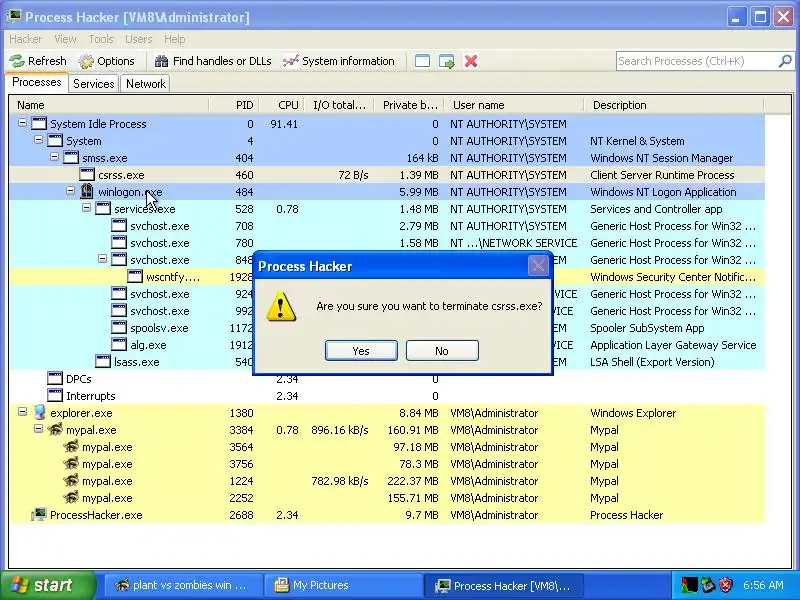
Task: Select mypal.exe row with PID 2252
Action: click(387, 498)
